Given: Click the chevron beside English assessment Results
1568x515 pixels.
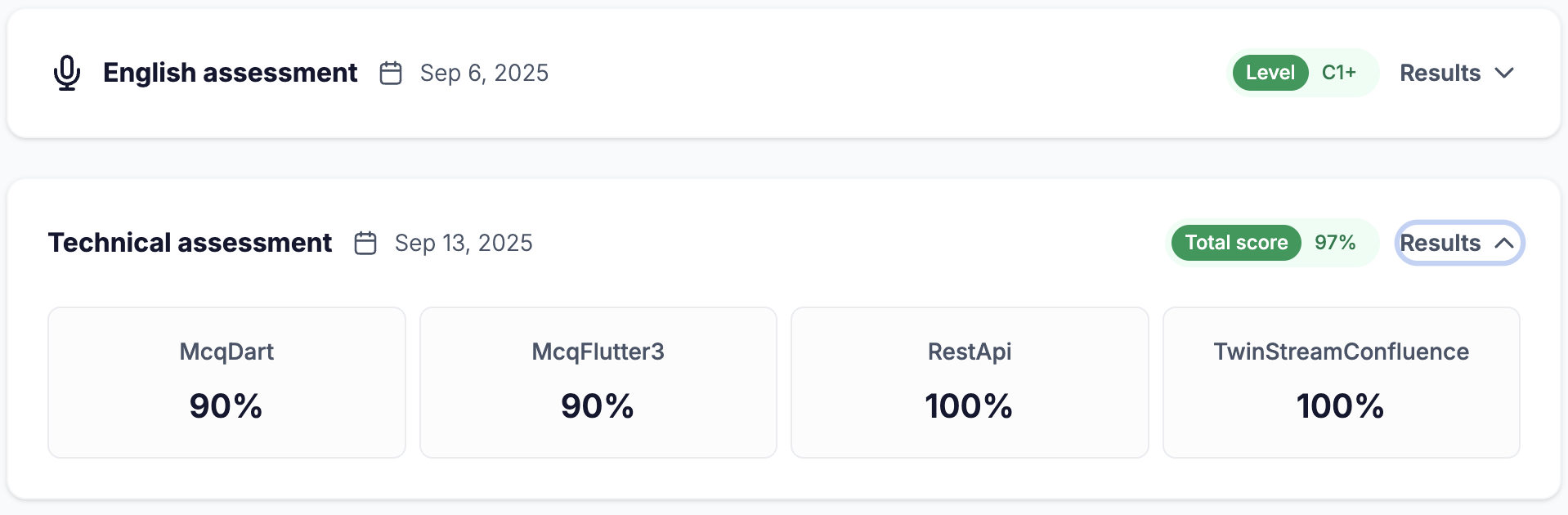Looking at the screenshot, I should coord(1505,74).
